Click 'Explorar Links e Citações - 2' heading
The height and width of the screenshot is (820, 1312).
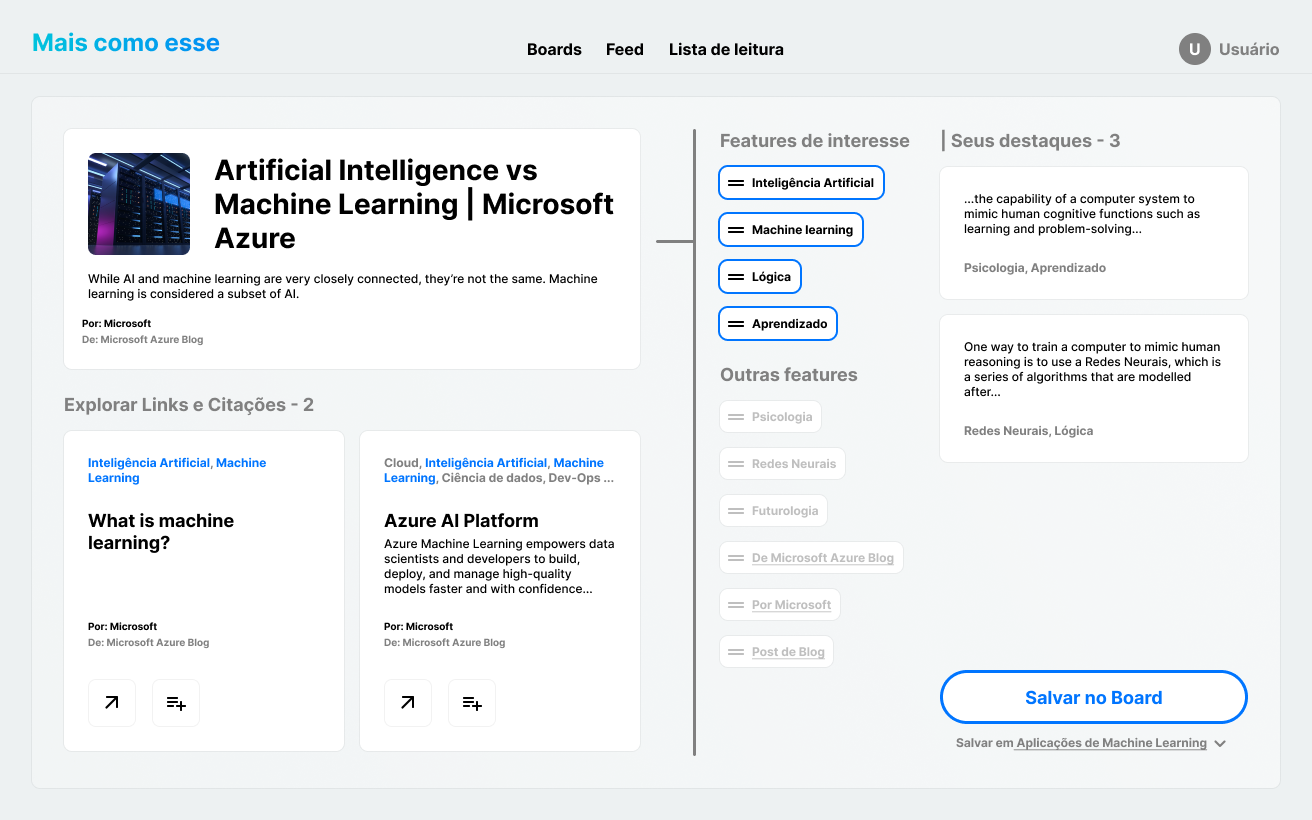189,405
